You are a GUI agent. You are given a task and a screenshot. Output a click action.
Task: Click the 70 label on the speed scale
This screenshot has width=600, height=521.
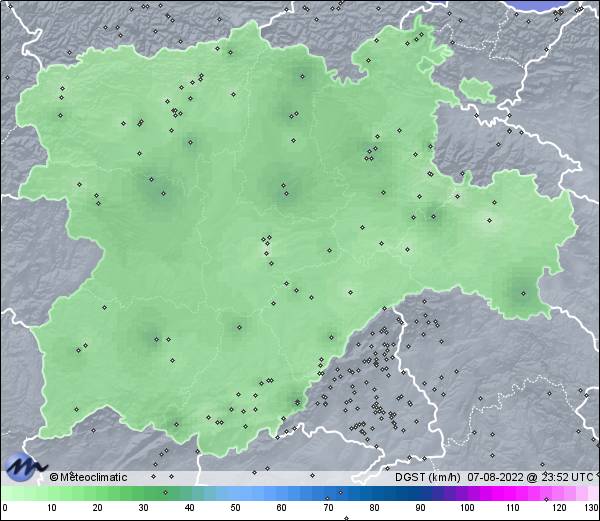[328, 508]
